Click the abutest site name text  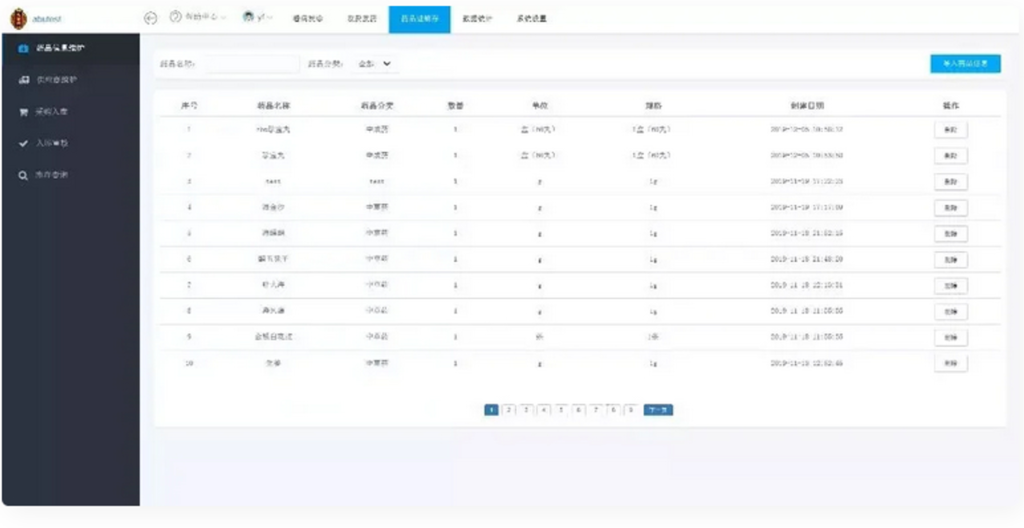(46, 20)
